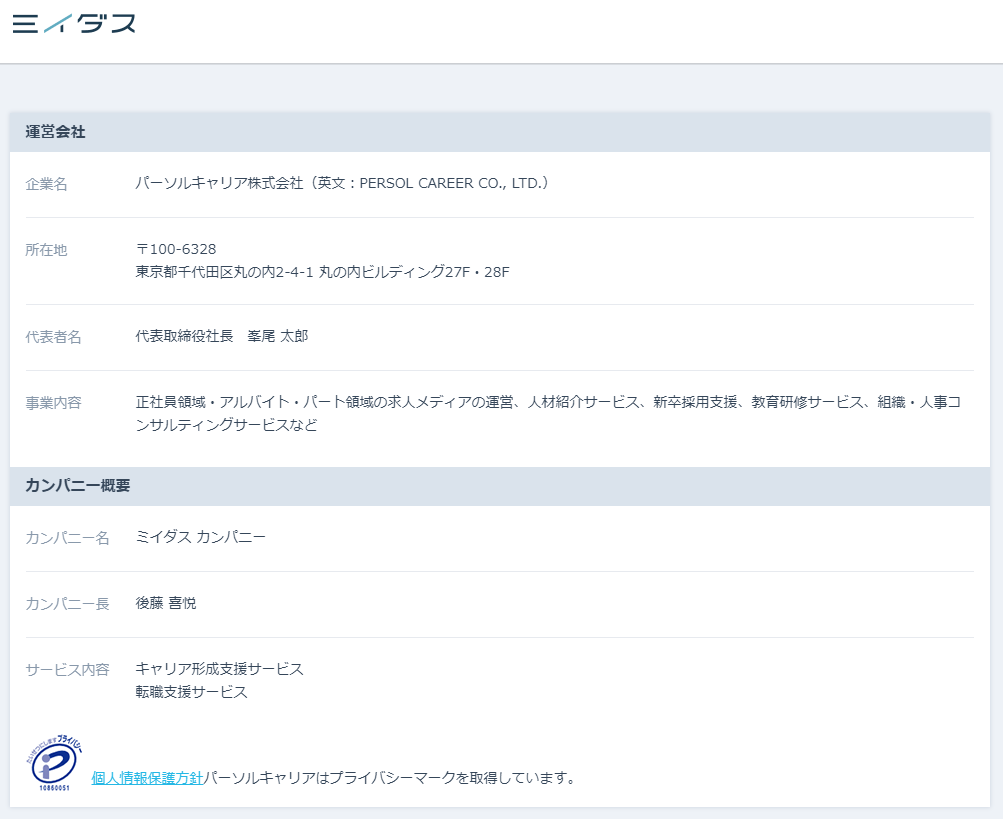
Task: Click the company name パーソルキャリア株式会社
Action: 230,182
